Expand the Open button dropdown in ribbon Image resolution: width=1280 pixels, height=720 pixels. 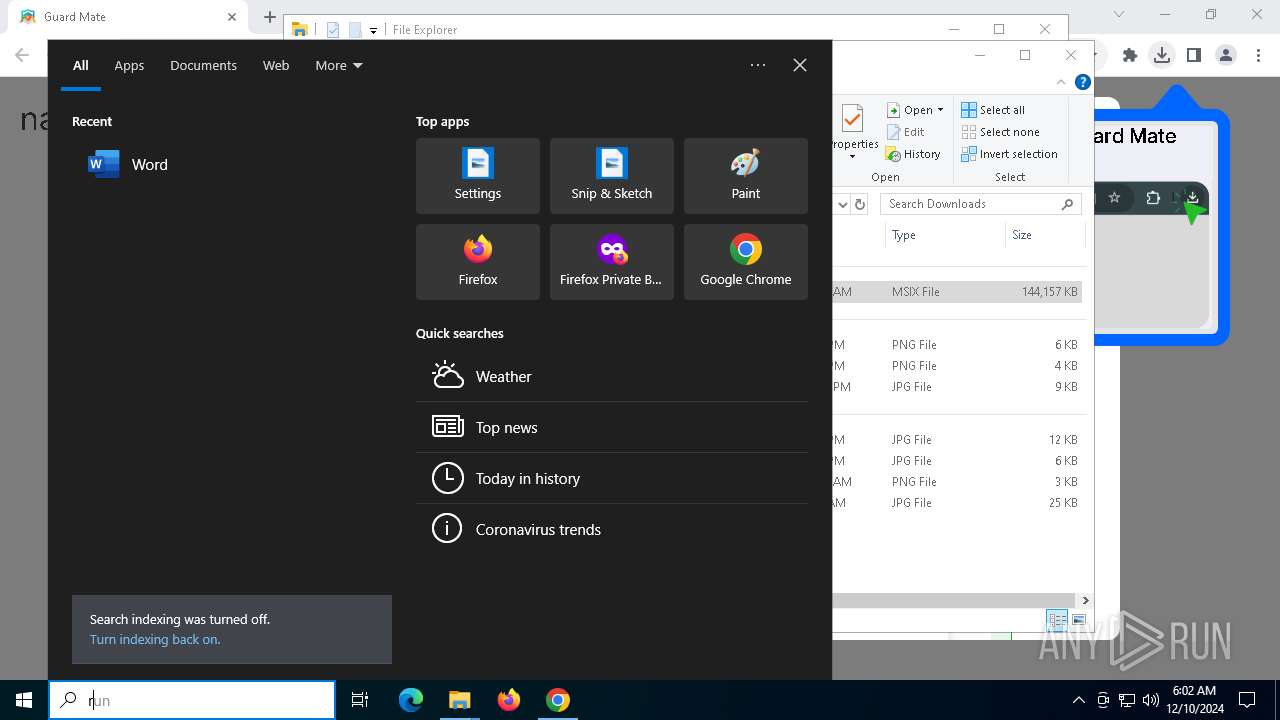[940, 110]
